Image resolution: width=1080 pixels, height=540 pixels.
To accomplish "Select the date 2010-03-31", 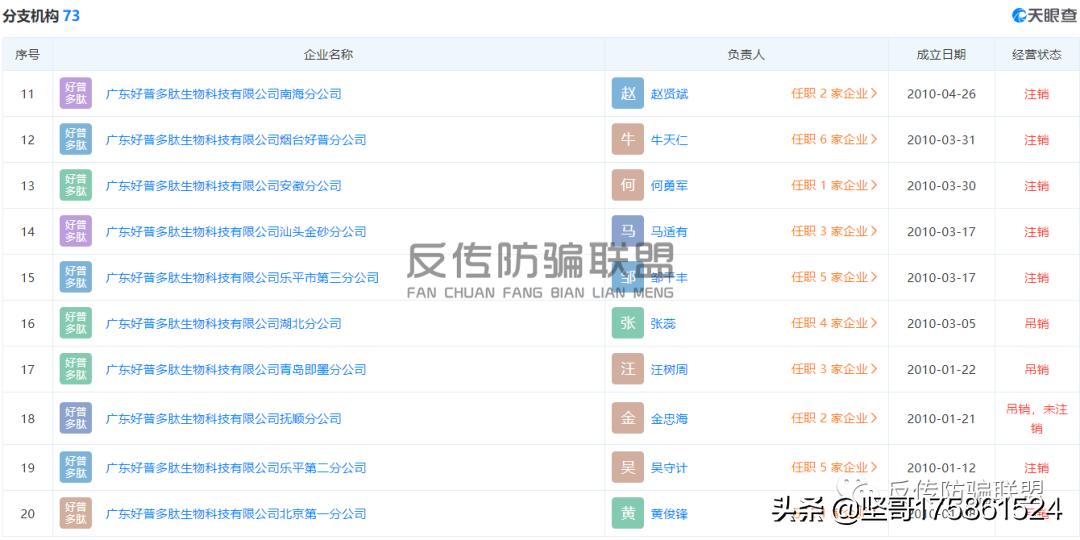I will click(941, 140).
